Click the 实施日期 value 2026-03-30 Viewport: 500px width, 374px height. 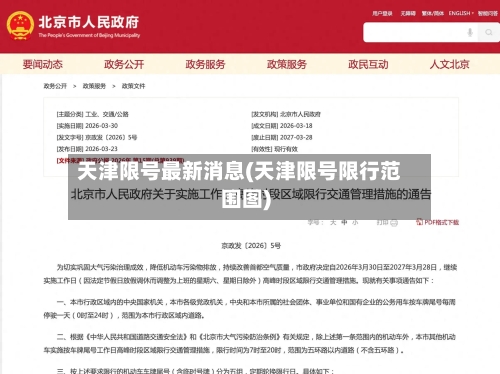pos(102,126)
